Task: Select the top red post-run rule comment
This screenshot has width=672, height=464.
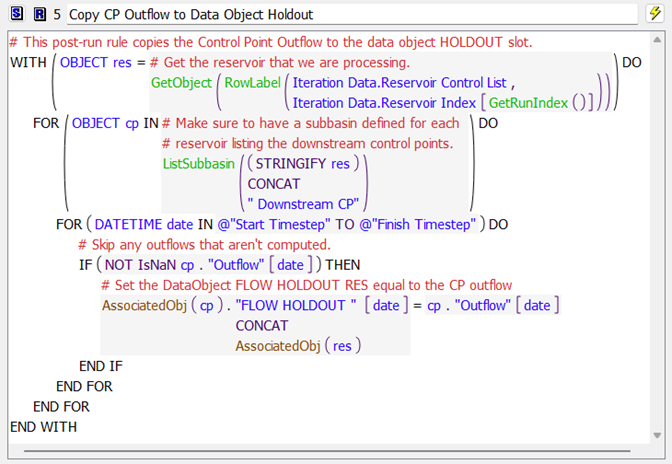Action: pyautogui.click(x=270, y=43)
